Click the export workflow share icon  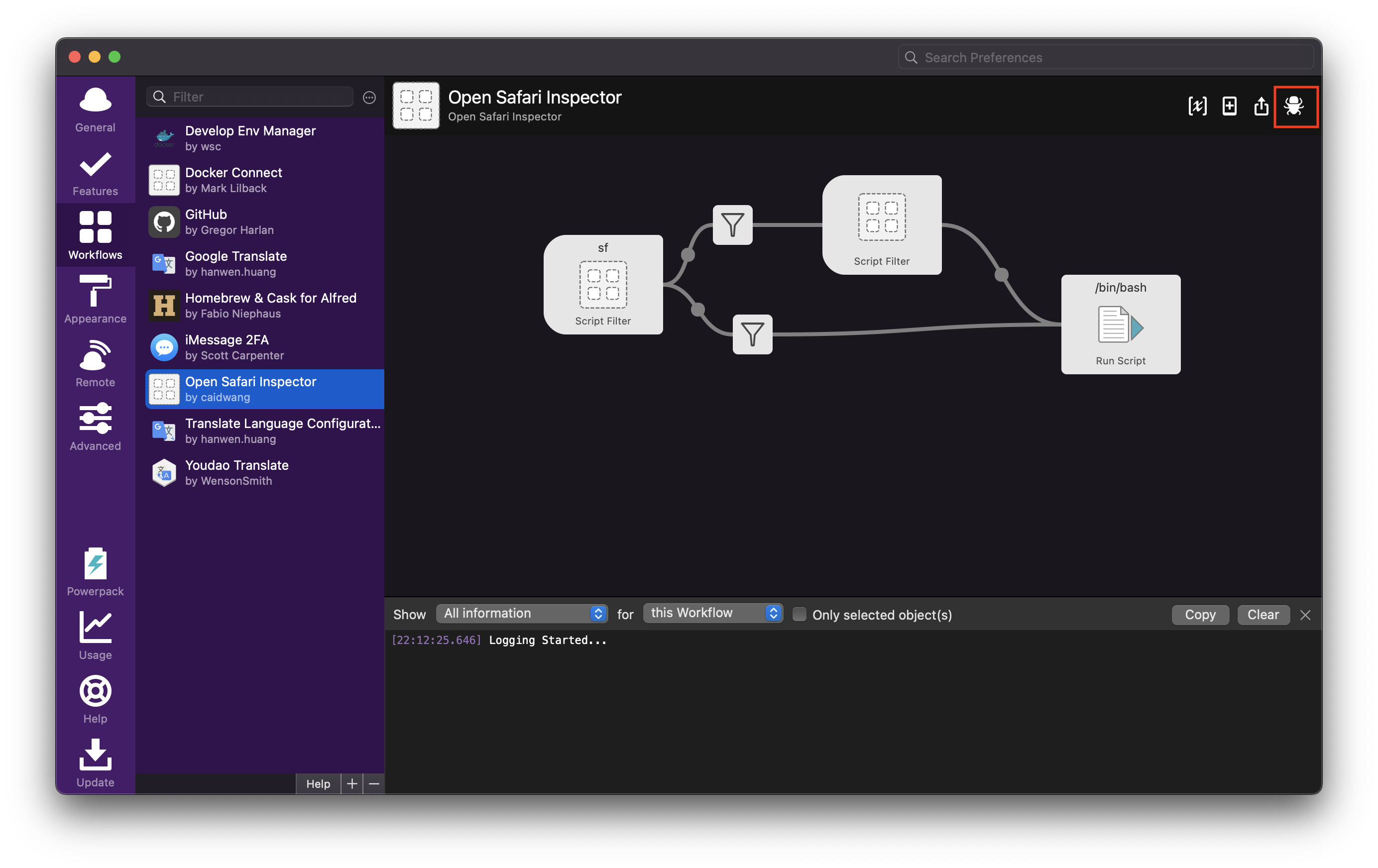[1262, 107]
